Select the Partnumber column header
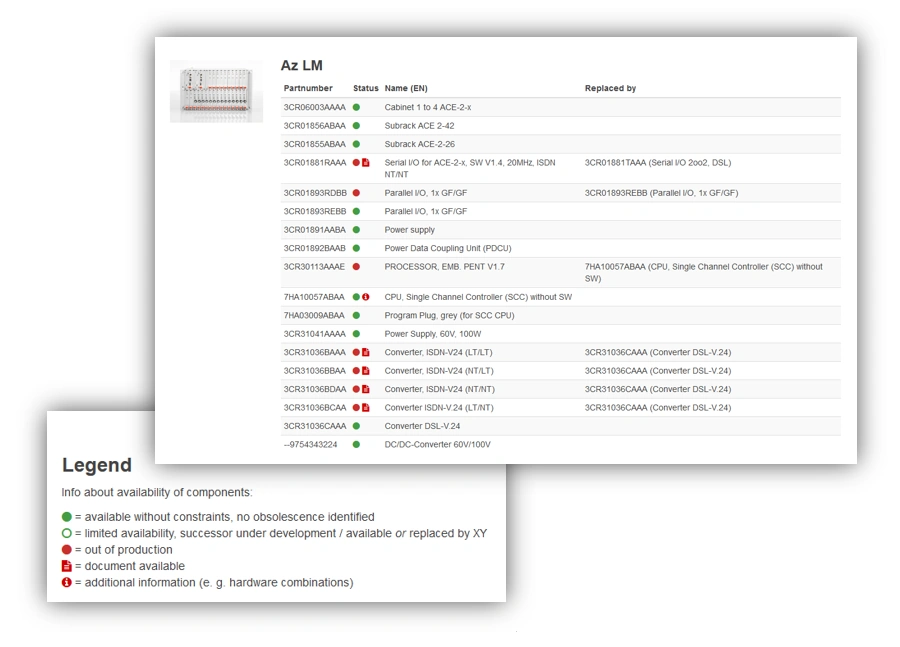Image resolution: width=900 pixels, height=647 pixels. pos(308,88)
